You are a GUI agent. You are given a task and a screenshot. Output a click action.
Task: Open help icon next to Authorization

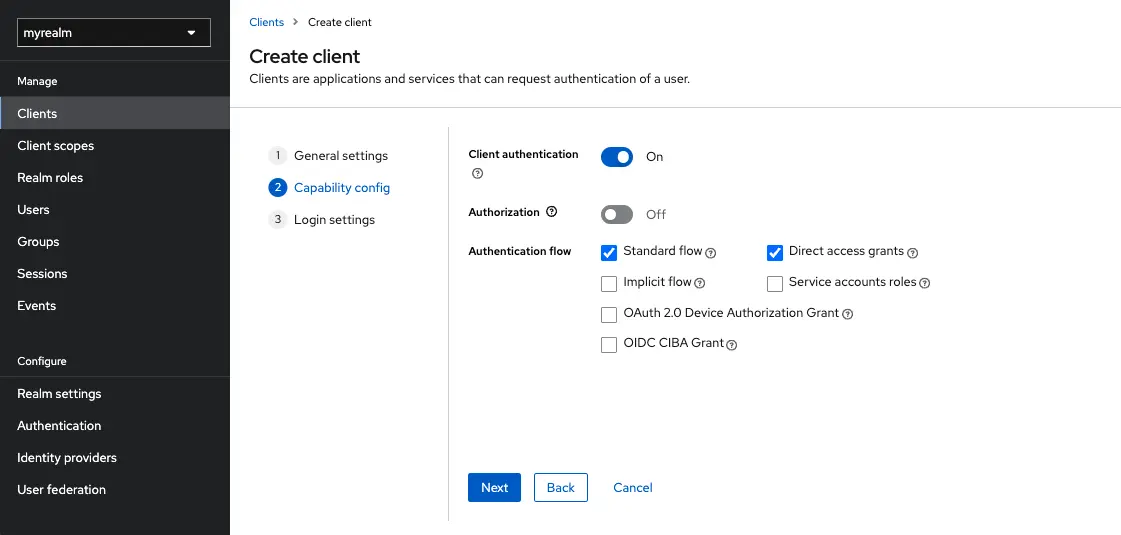[x=551, y=212]
